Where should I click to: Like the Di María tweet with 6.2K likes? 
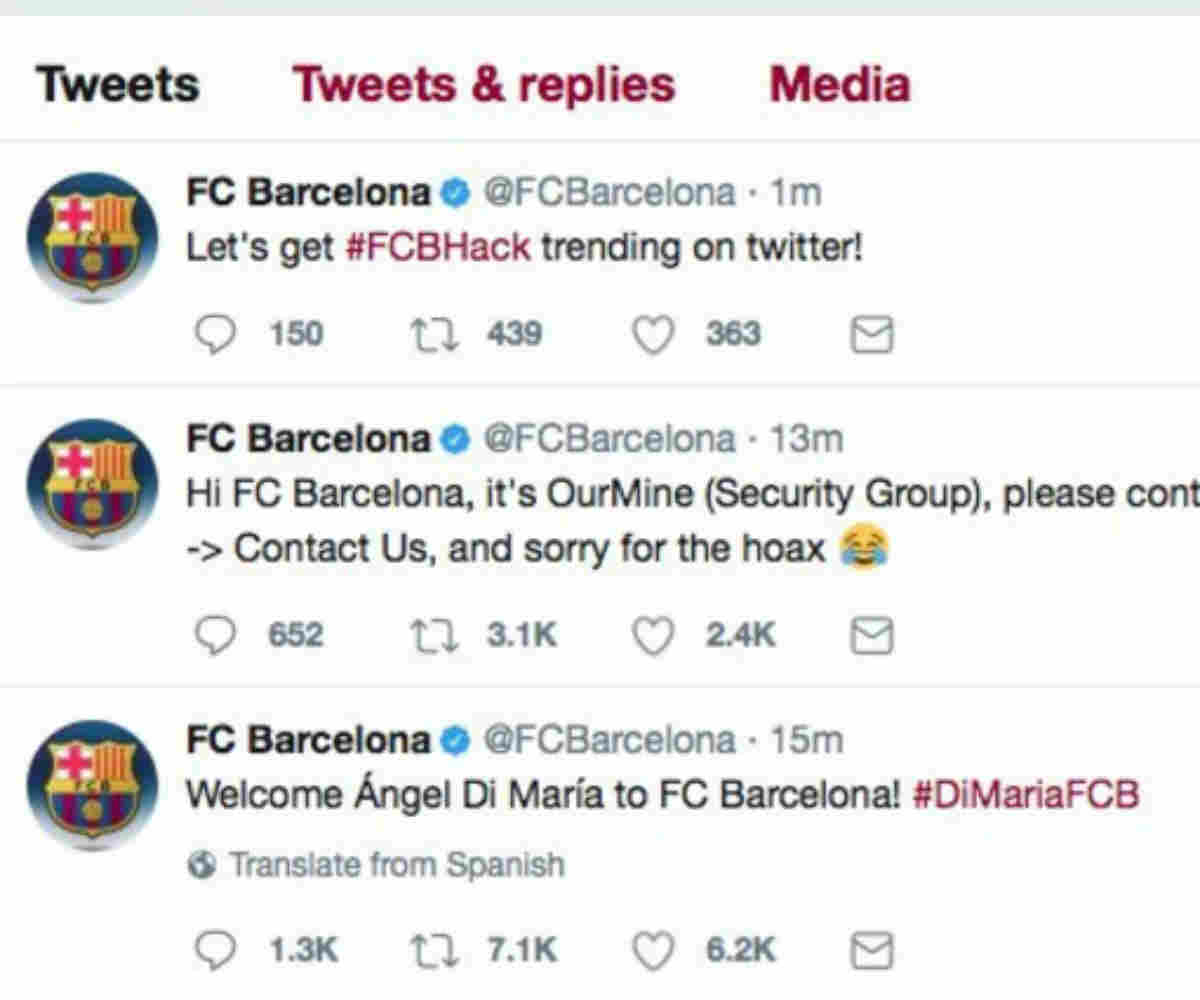click(x=655, y=950)
